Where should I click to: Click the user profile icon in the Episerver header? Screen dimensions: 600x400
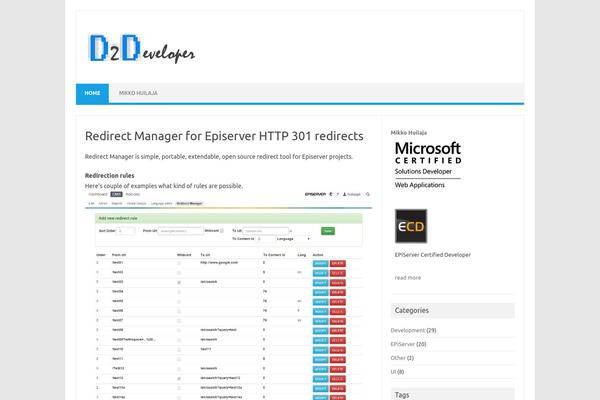coord(344,194)
